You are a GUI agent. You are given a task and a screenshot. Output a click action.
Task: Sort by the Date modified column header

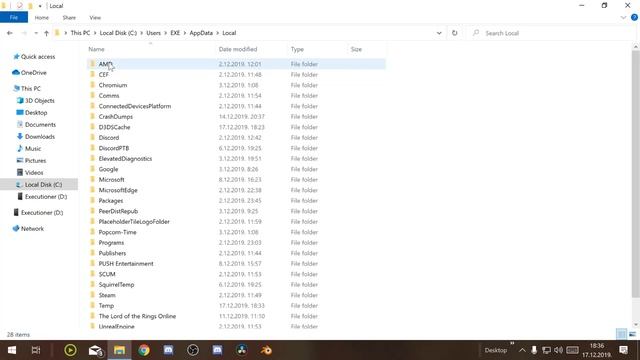(238, 49)
